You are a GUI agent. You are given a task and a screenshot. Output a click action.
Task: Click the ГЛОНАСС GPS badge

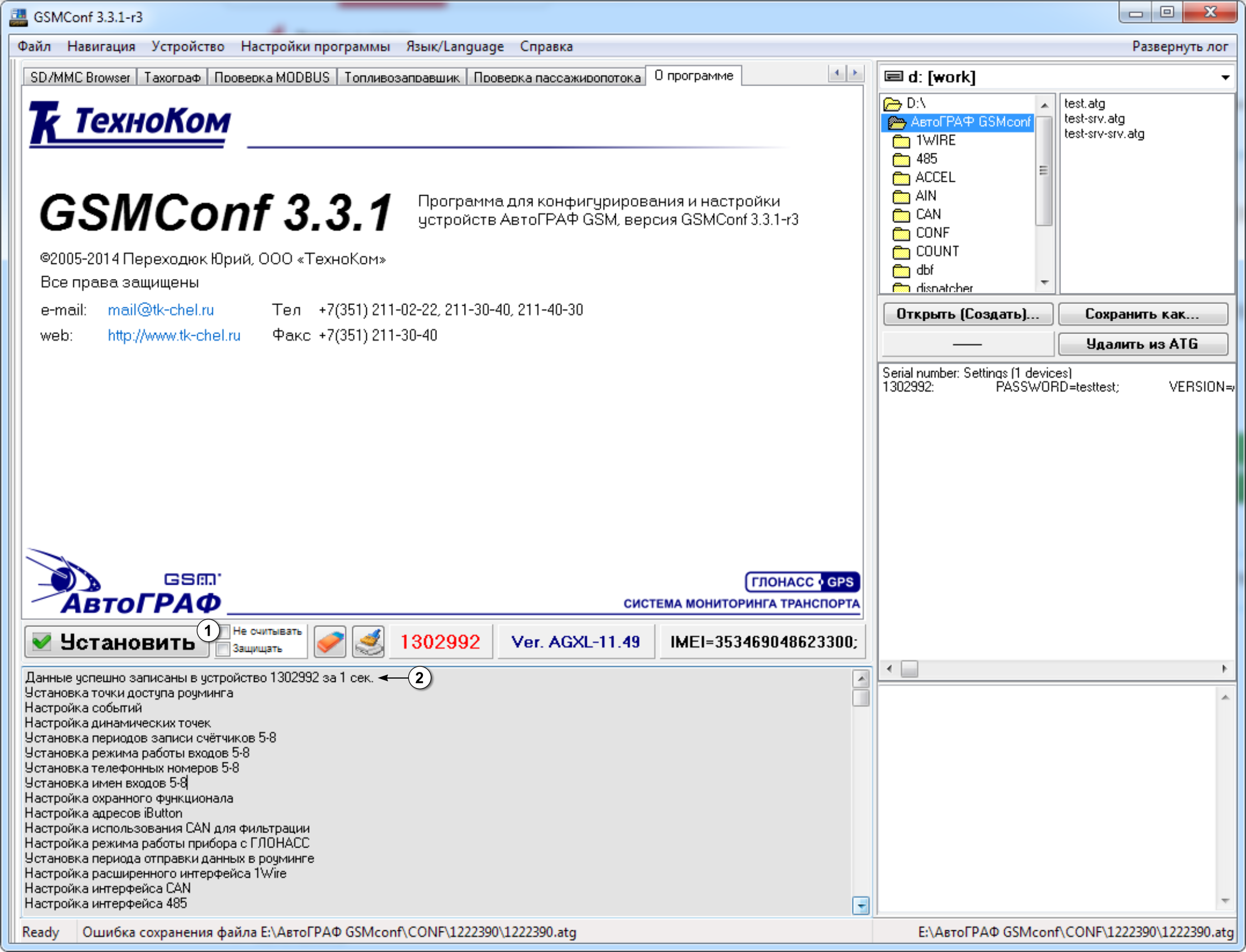coord(803,582)
